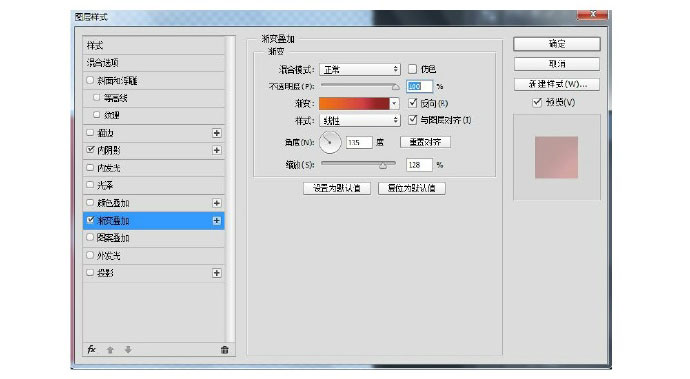690x379 pixels.
Task: Click the 重置对齐 button
Action: click(x=426, y=142)
